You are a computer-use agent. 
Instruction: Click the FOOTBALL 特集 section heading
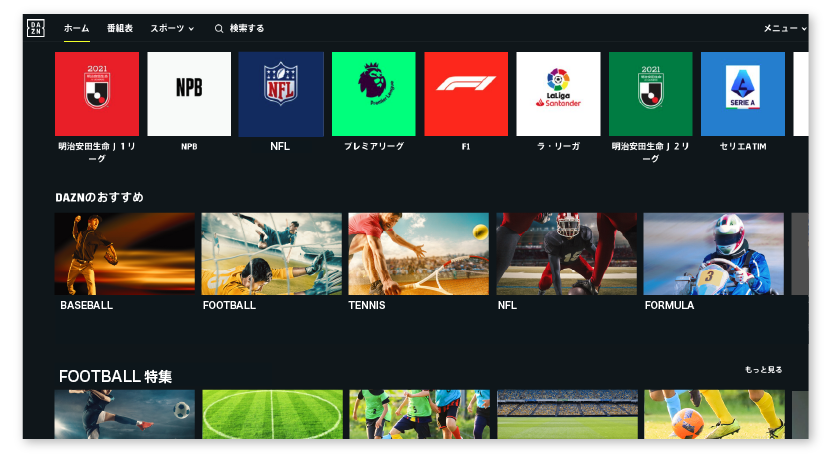pyautogui.click(x=115, y=377)
